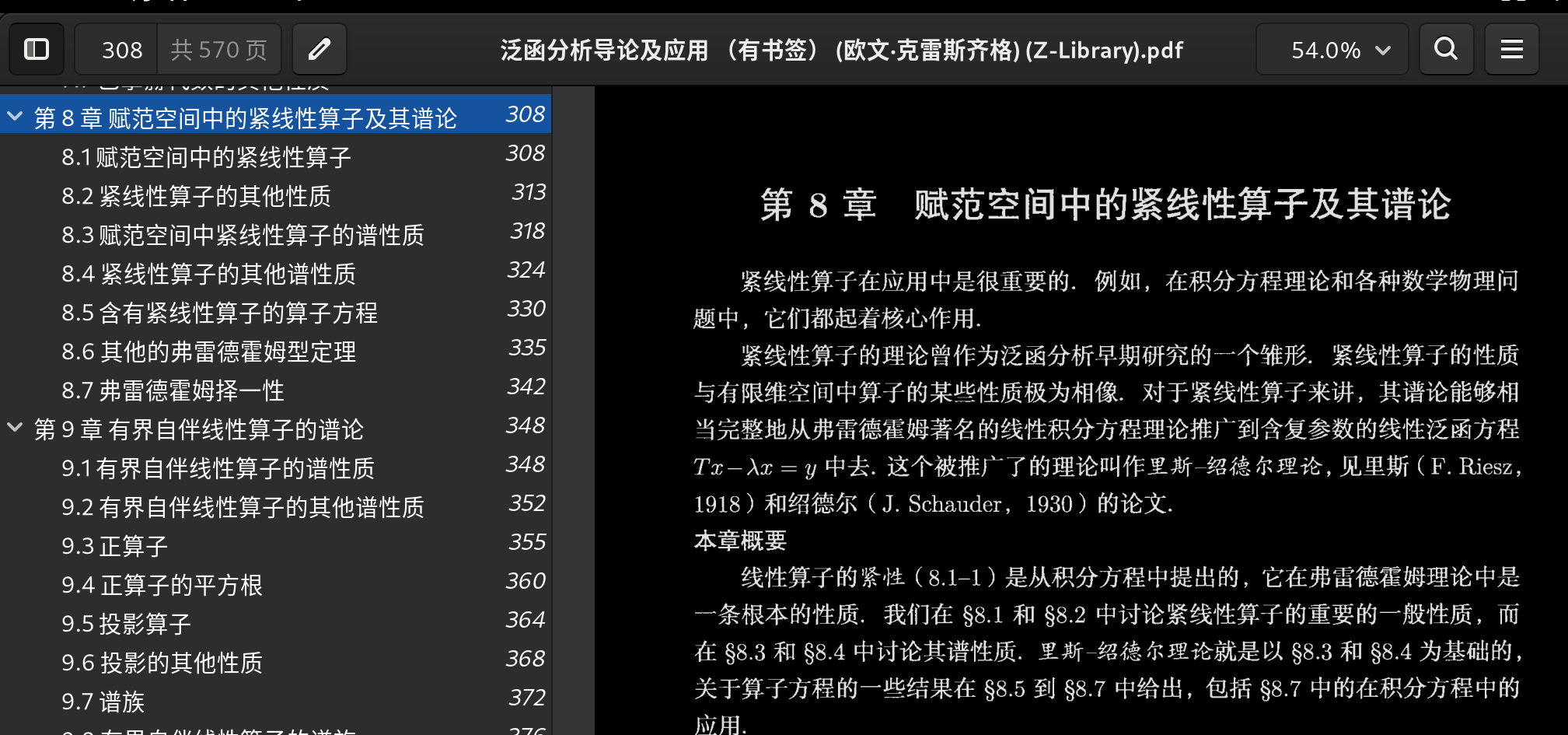Click the page number input showing 308
Screen dimensions: 1568x735
pyautogui.click(x=122, y=49)
